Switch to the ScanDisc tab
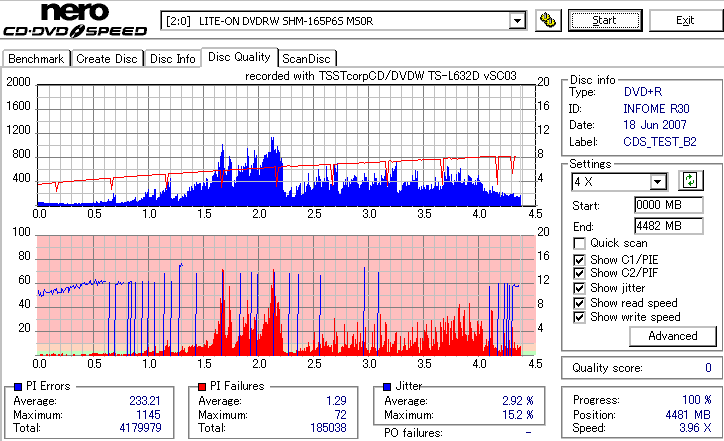 click(307, 59)
